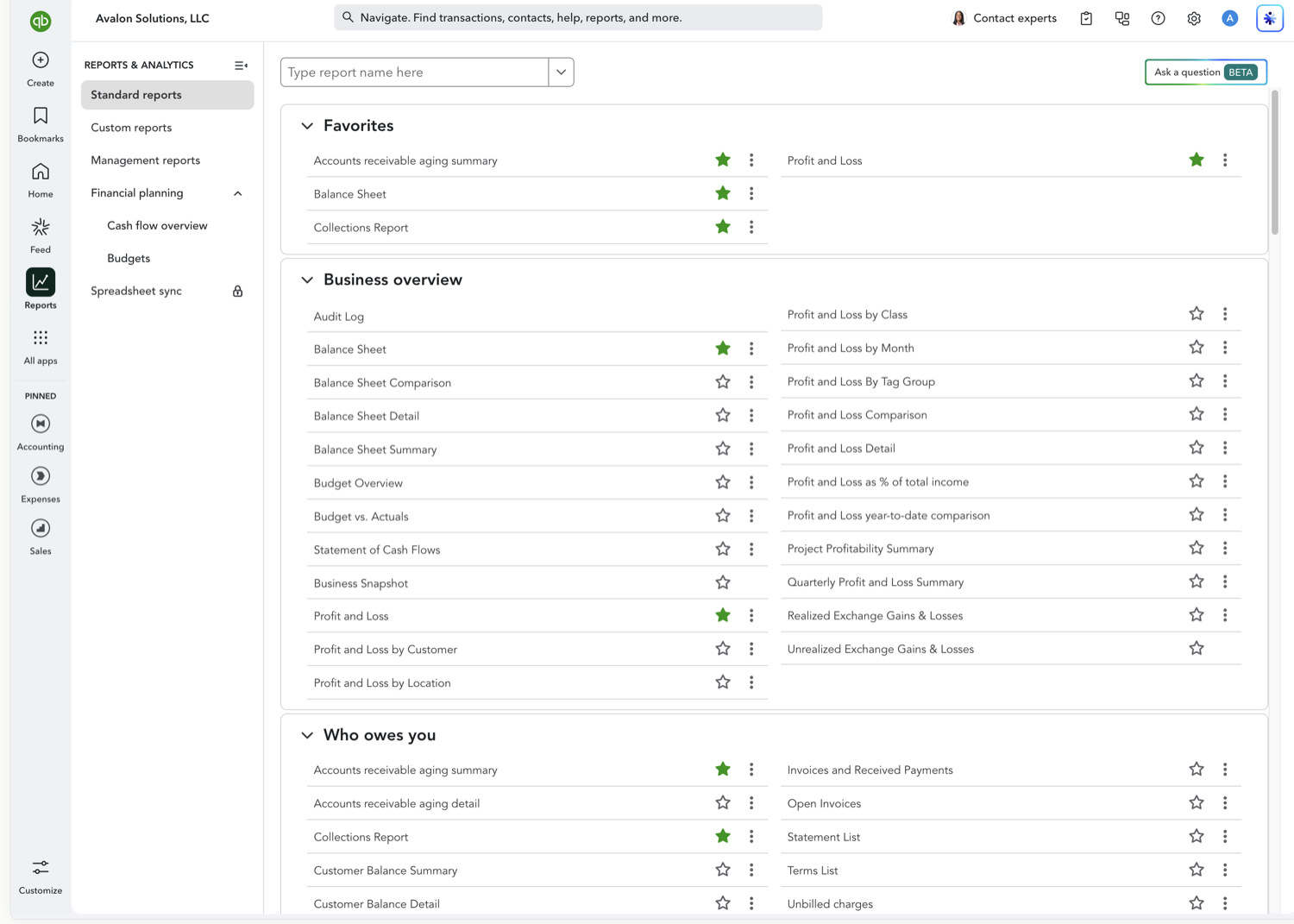Click the QuickBooks logo icon

[41, 21]
